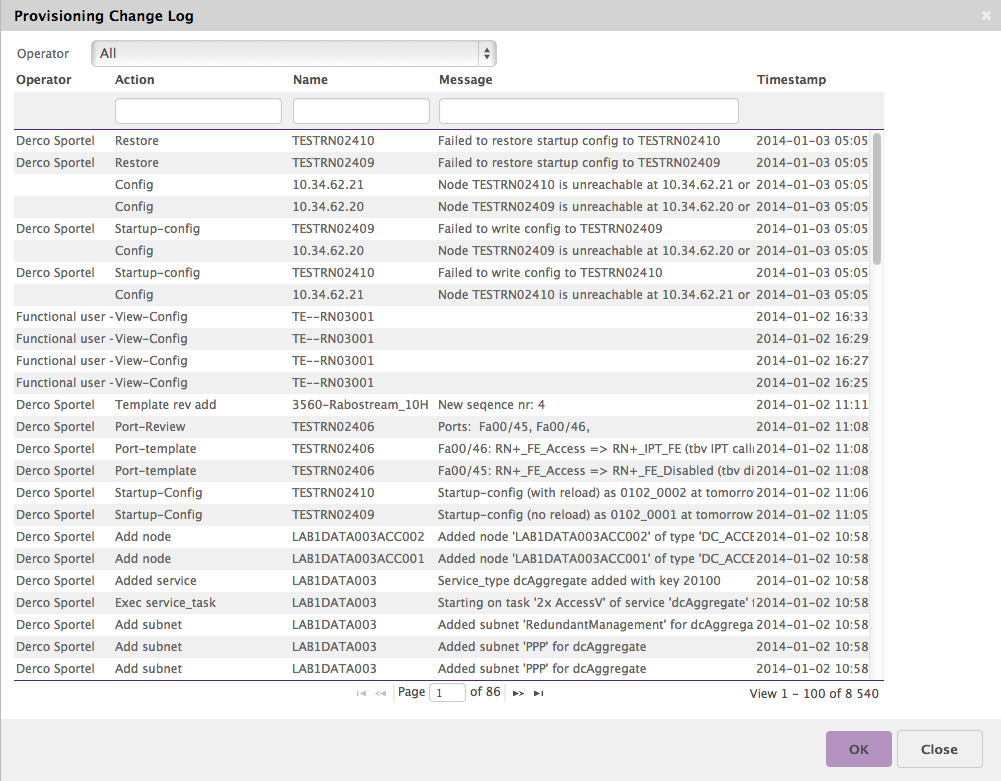
Task: Sort by Timestamp column header
Action: pyautogui.click(x=791, y=80)
